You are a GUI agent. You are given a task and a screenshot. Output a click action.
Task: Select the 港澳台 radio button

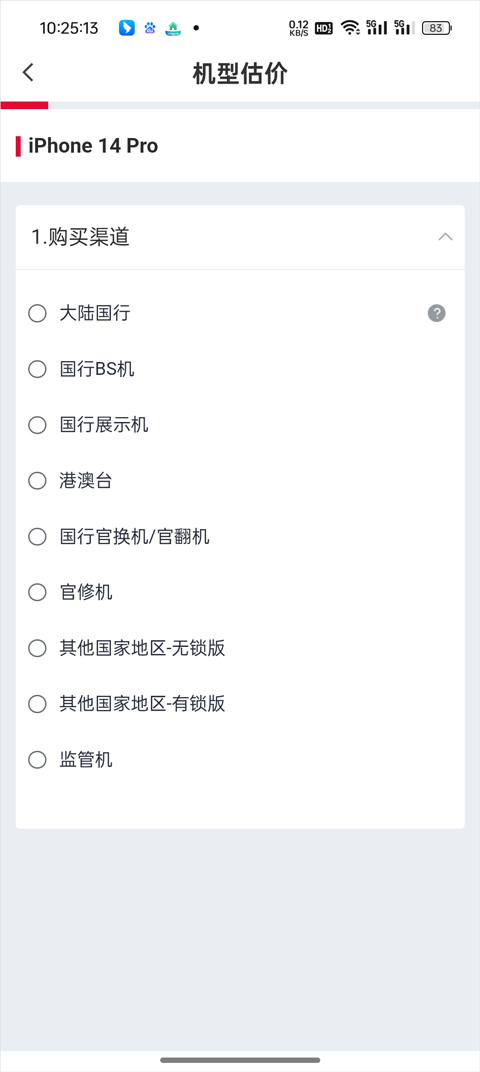tap(37, 481)
